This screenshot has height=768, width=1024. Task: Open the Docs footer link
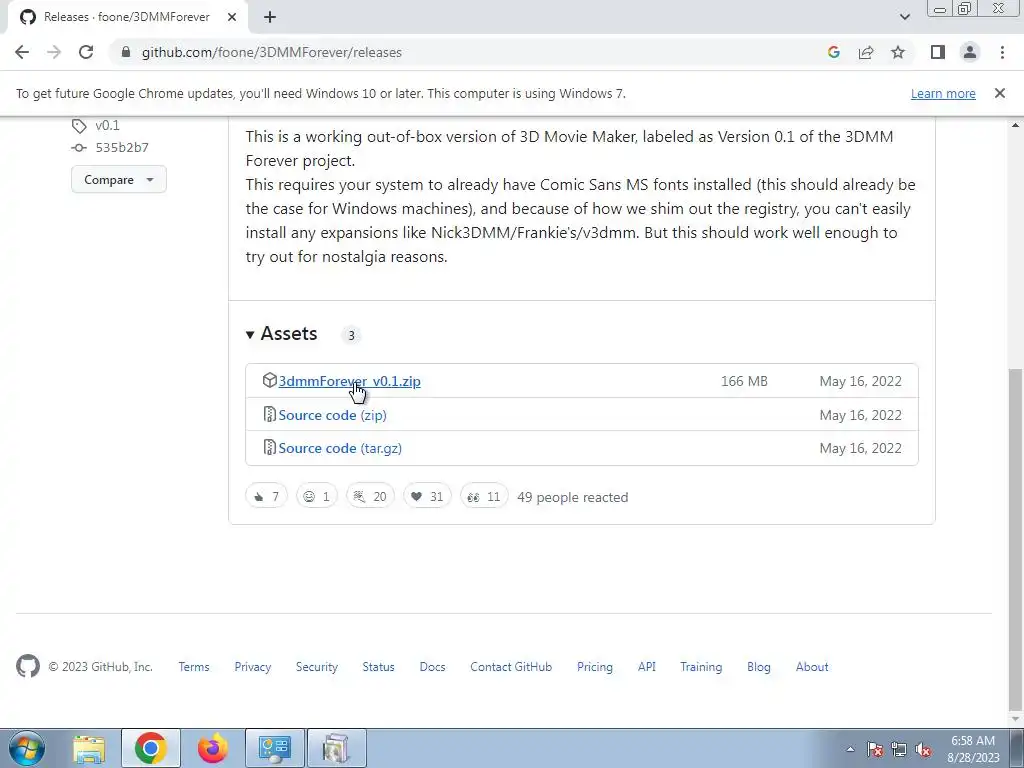(432, 667)
